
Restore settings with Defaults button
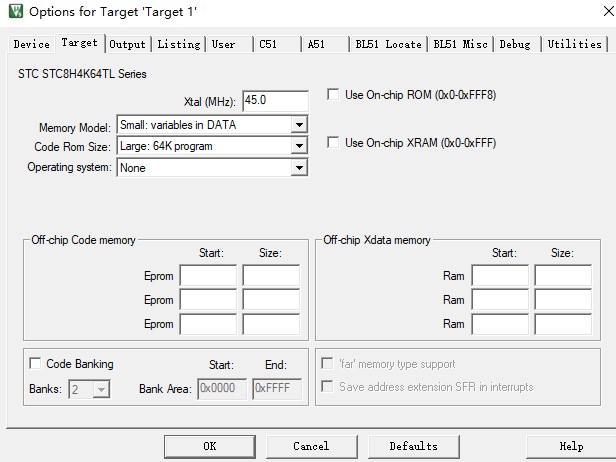(x=414, y=446)
